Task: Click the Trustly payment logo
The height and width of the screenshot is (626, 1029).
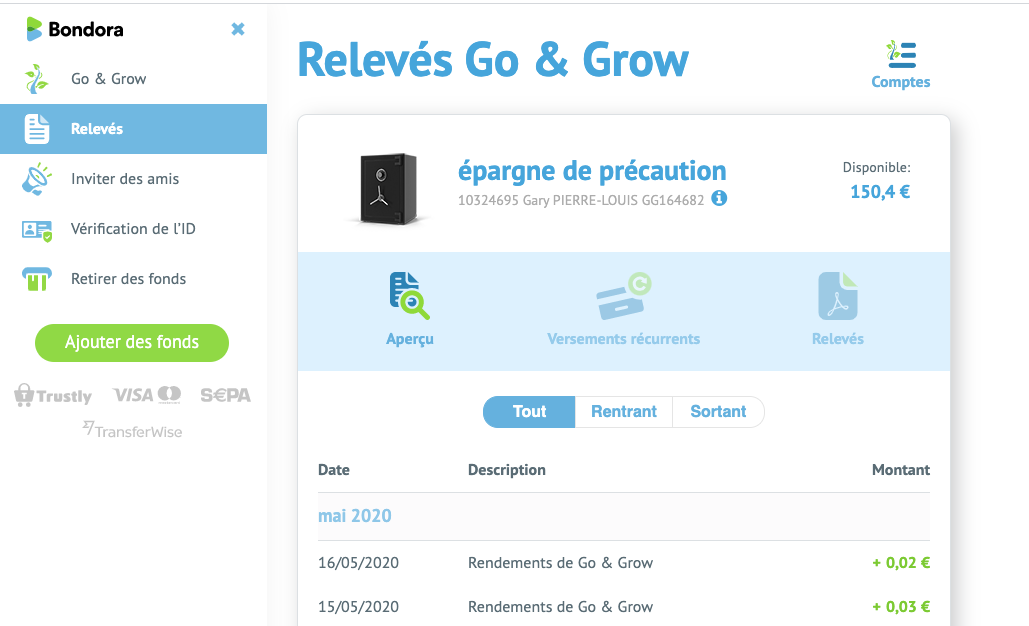Action: pos(52,395)
